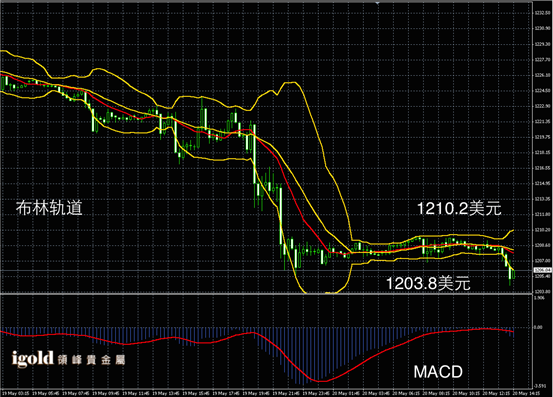
Task: Click the divider between price chart and MACD panel
Action: pos(266,294)
